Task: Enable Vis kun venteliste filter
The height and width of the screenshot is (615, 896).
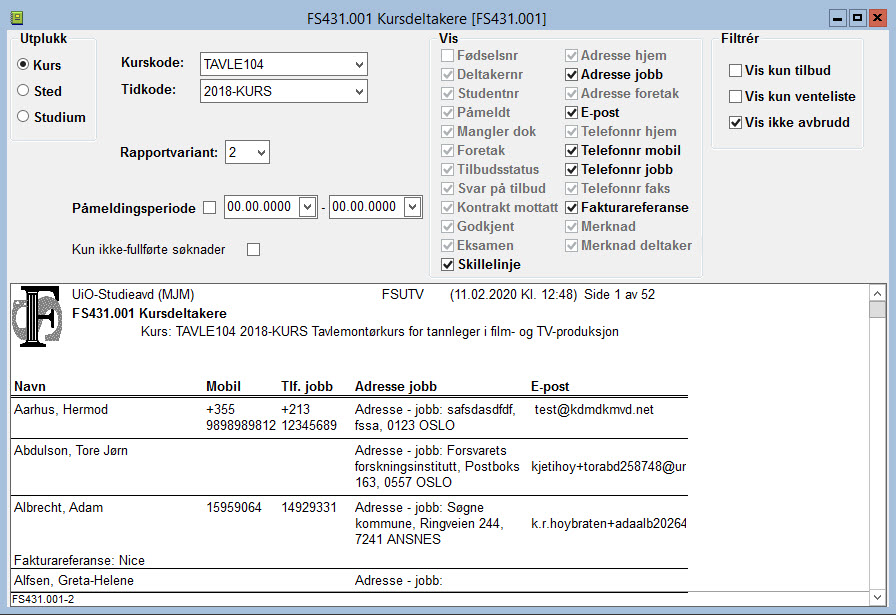Action: (735, 97)
